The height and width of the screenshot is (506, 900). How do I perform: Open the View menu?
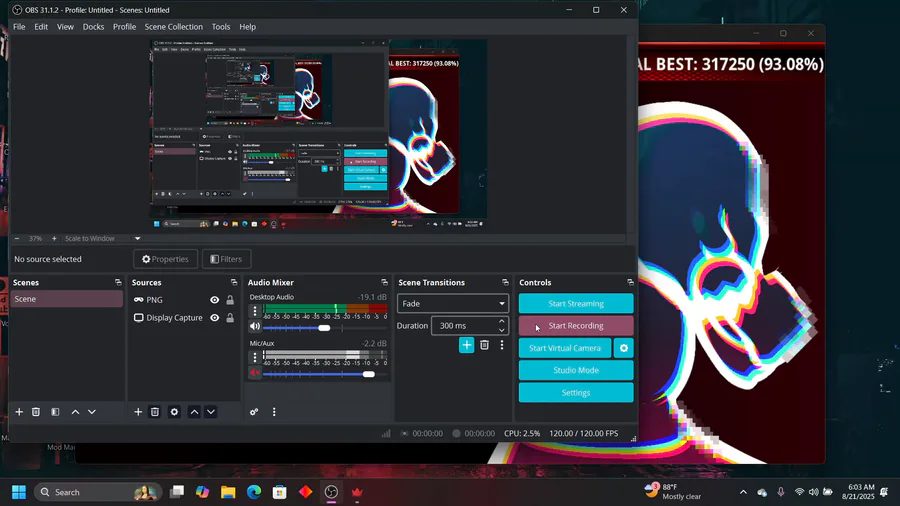point(65,27)
